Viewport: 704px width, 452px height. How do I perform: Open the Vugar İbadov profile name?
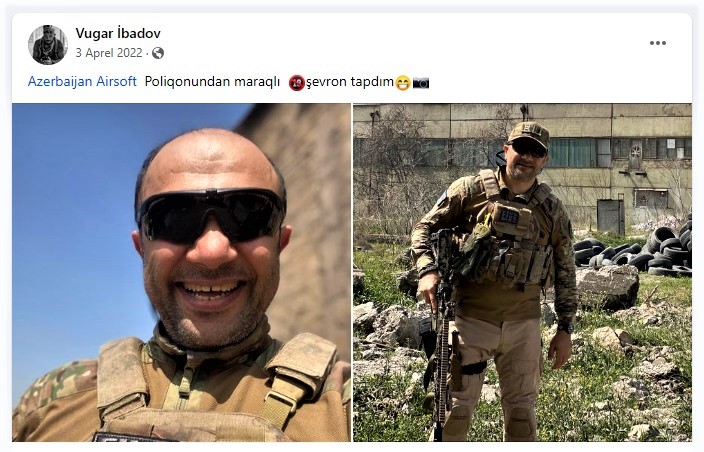point(118,33)
